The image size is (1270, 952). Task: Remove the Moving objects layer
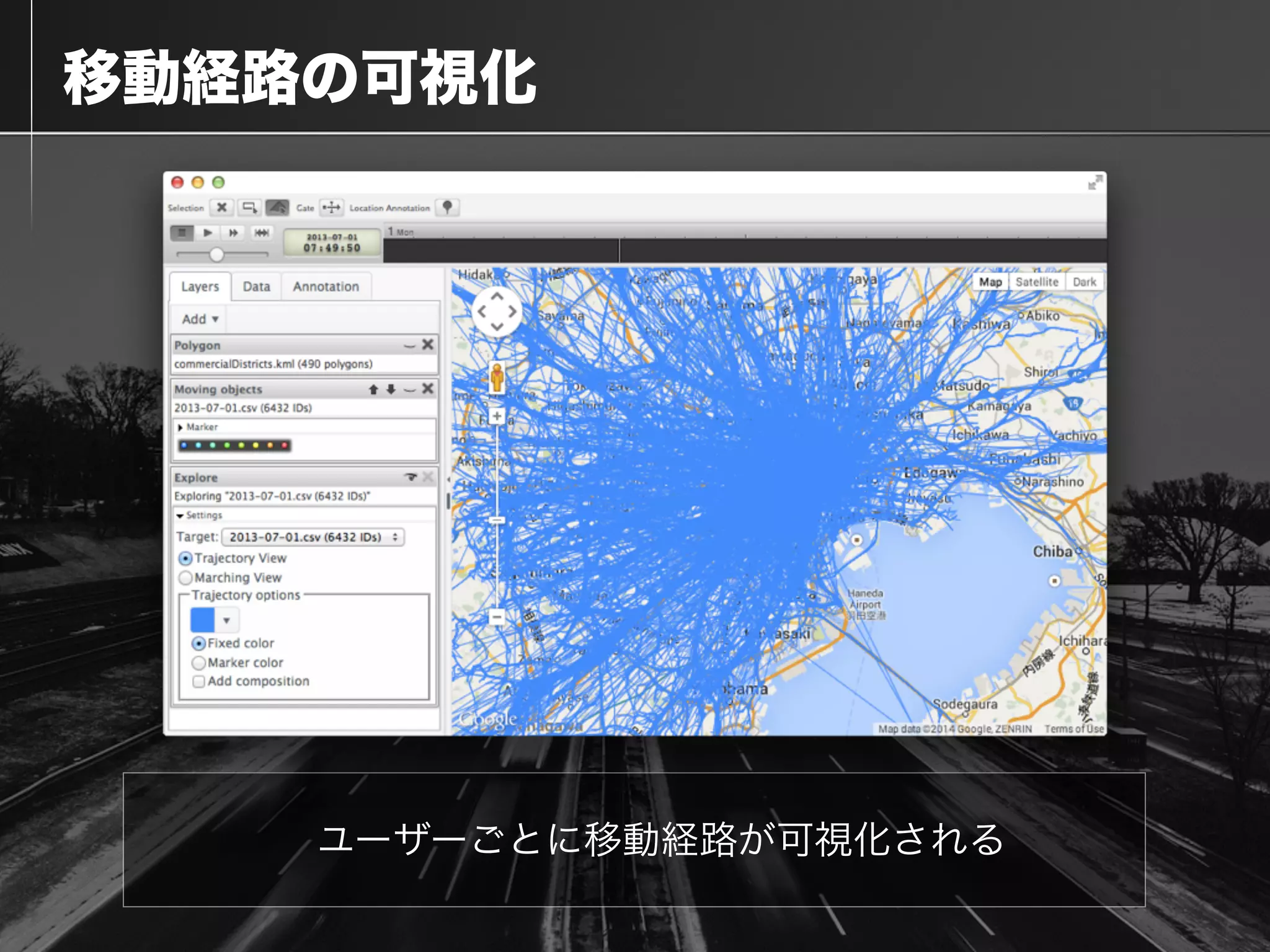click(428, 389)
